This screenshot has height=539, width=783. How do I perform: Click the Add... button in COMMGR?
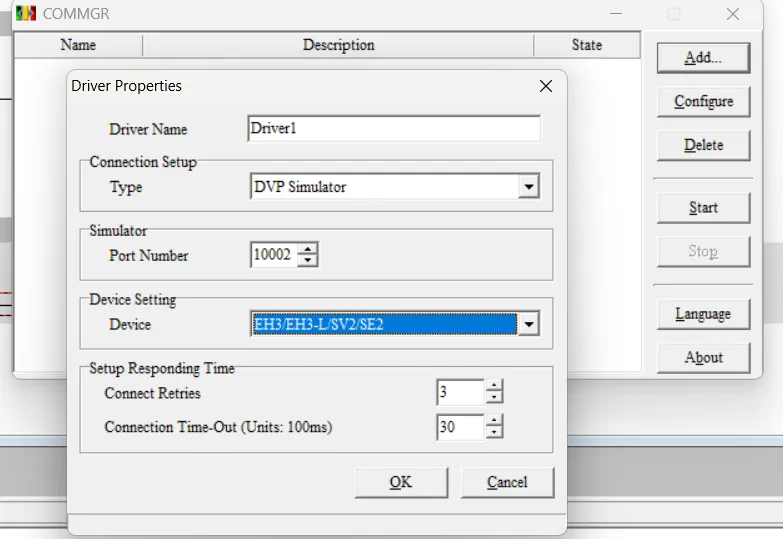(x=703, y=57)
